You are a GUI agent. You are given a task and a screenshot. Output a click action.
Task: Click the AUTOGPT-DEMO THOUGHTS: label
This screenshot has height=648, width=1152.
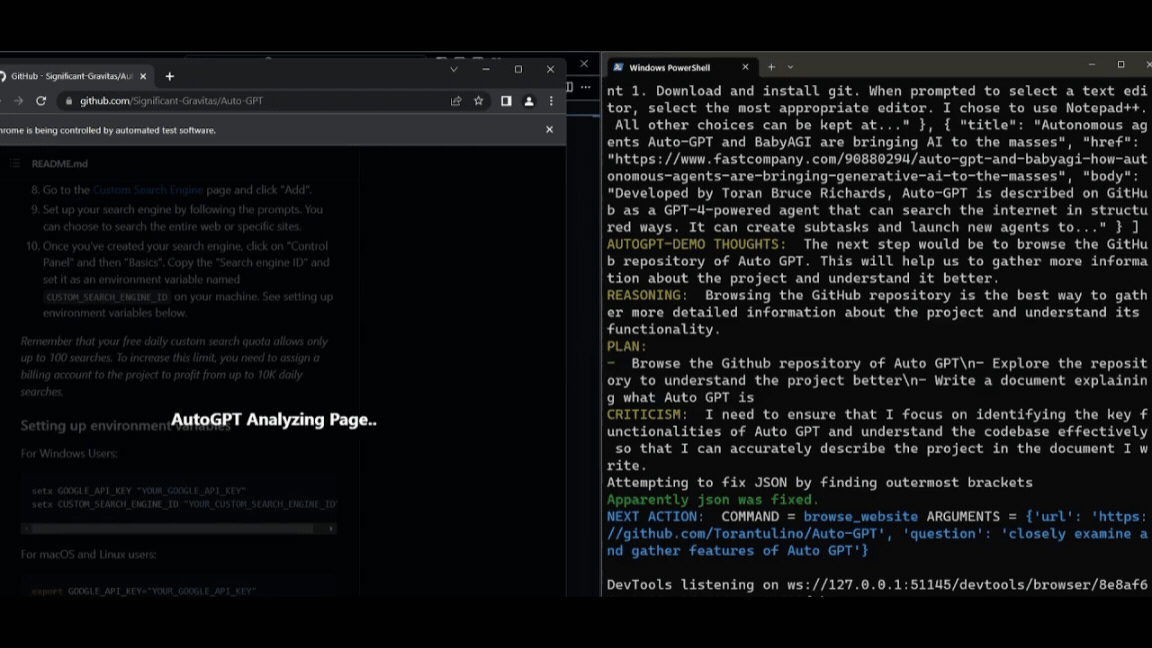[696, 244]
